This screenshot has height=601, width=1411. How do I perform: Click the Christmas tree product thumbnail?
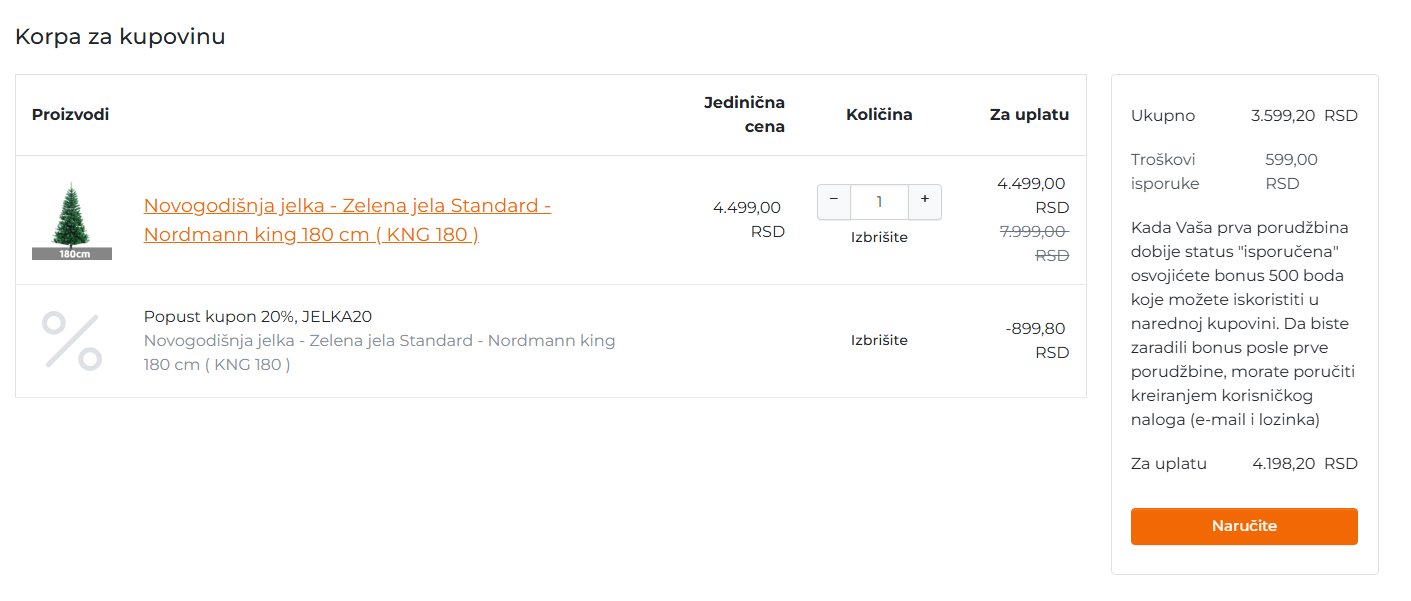tap(72, 220)
